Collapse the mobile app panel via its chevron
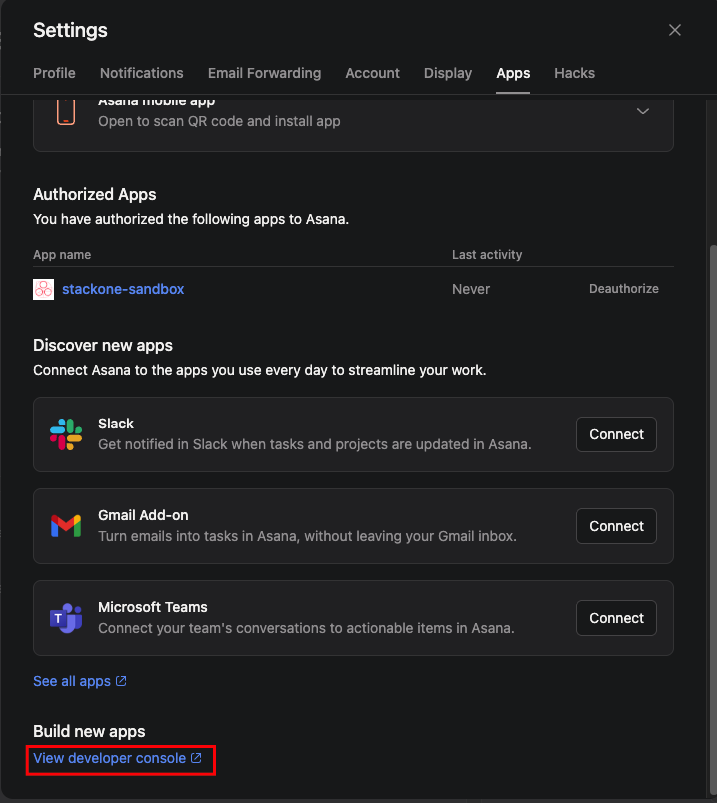The width and height of the screenshot is (717, 803). click(643, 111)
